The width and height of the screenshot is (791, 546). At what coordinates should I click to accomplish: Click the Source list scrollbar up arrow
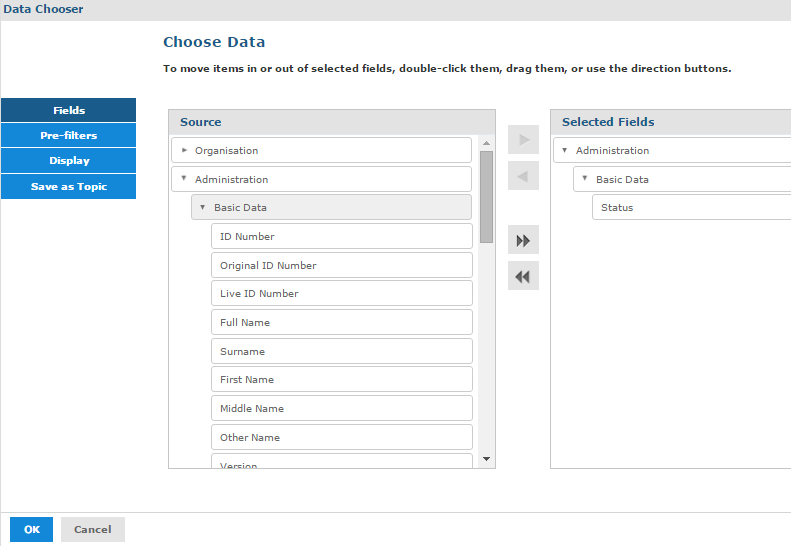[487, 142]
